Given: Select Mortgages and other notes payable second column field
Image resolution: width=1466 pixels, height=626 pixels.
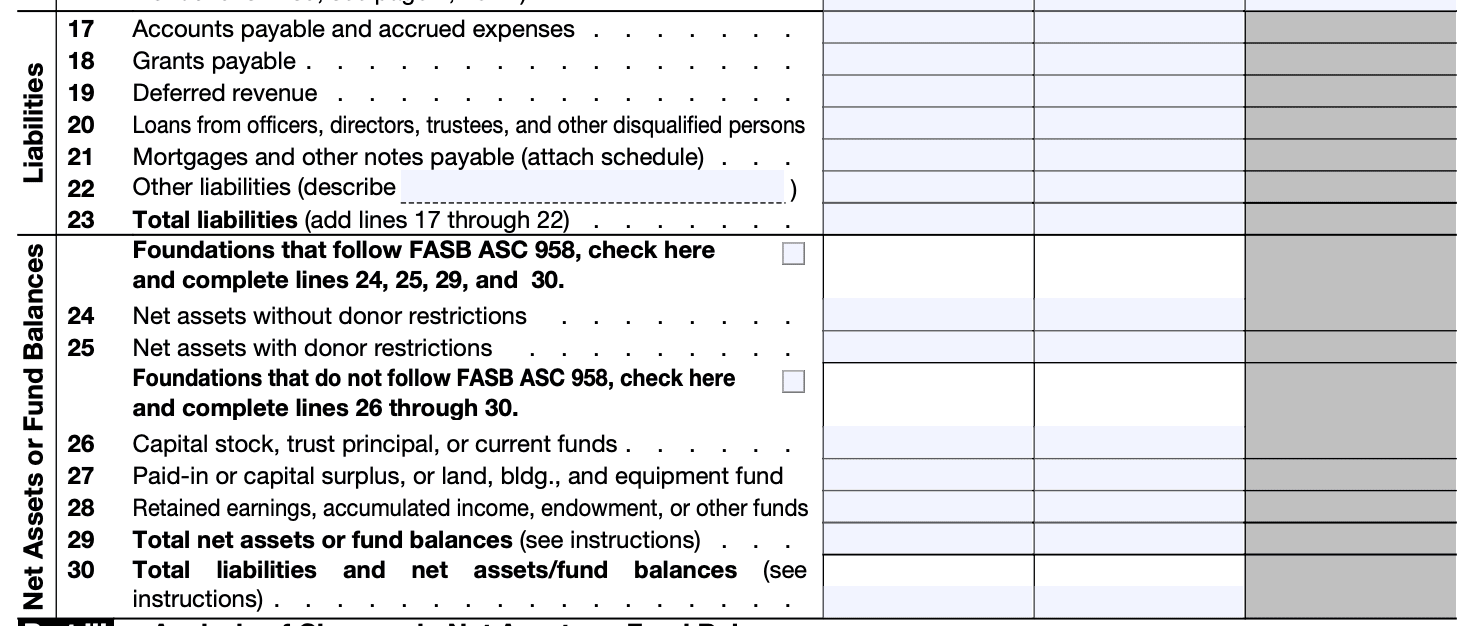Looking at the screenshot, I should tap(1139, 156).
